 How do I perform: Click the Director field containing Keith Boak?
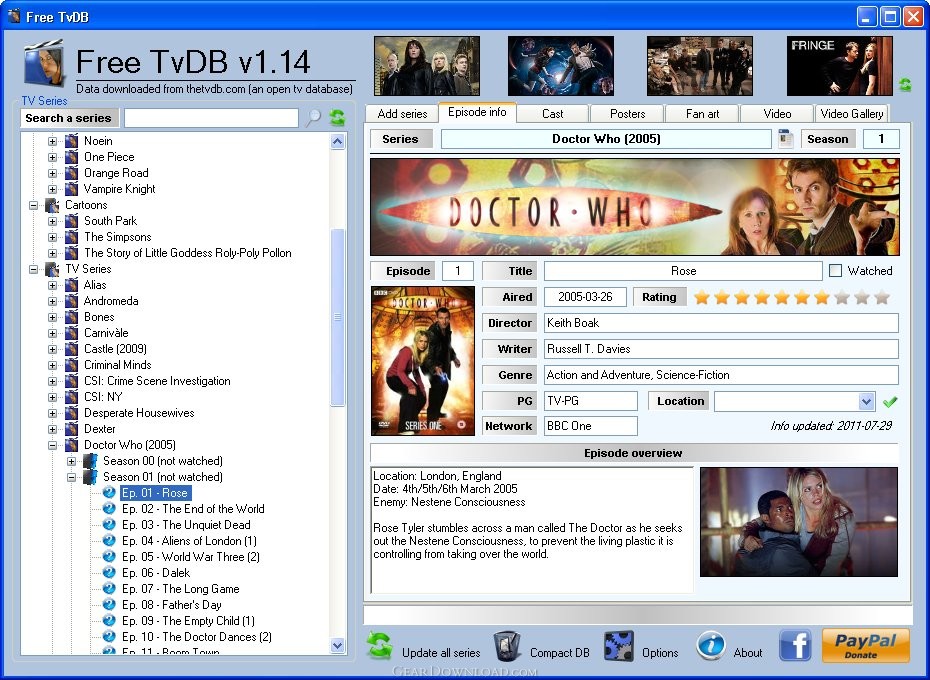click(x=721, y=323)
